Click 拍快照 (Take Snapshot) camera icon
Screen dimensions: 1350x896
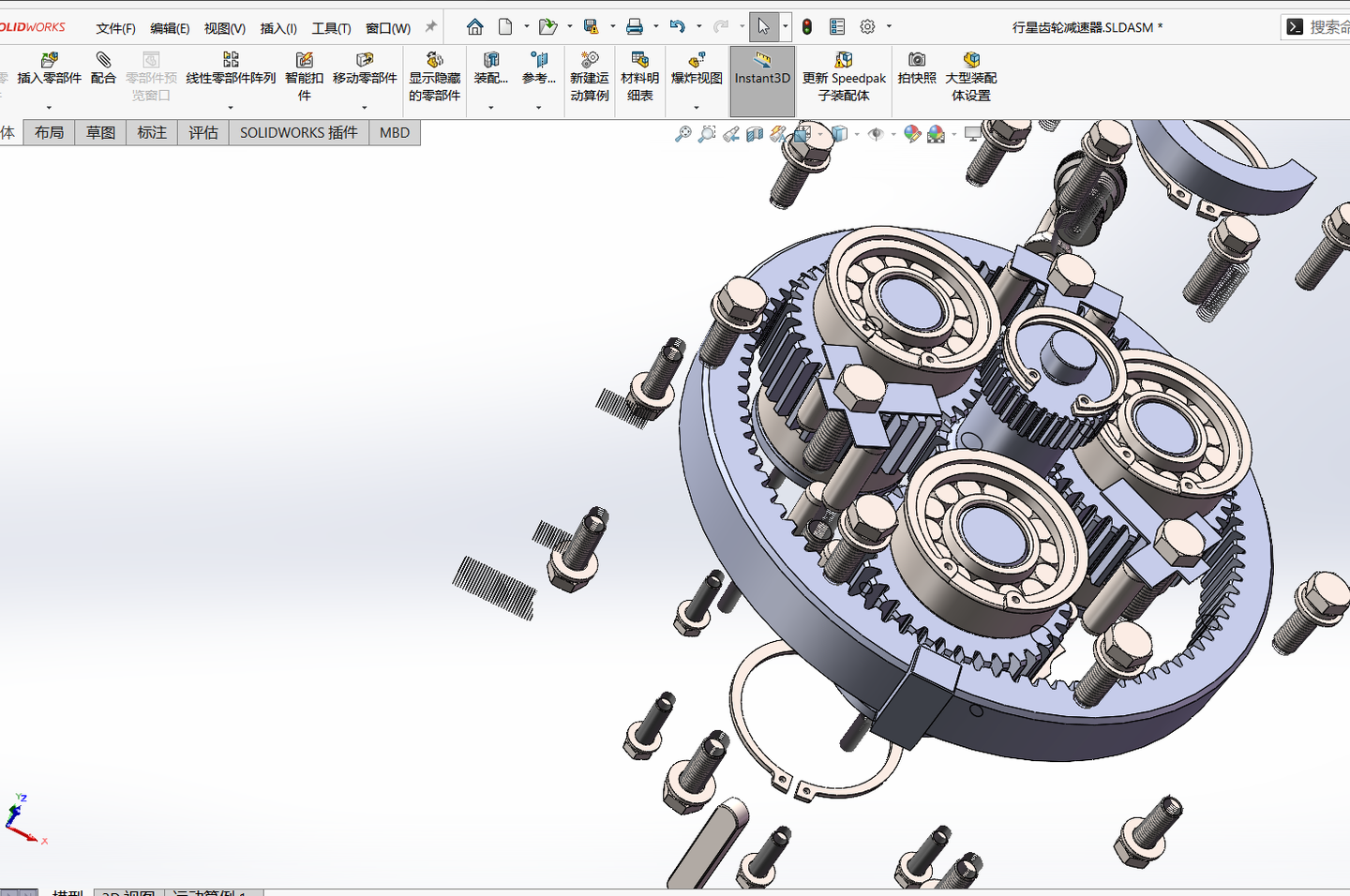pyautogui.click(x=917, y=69)
